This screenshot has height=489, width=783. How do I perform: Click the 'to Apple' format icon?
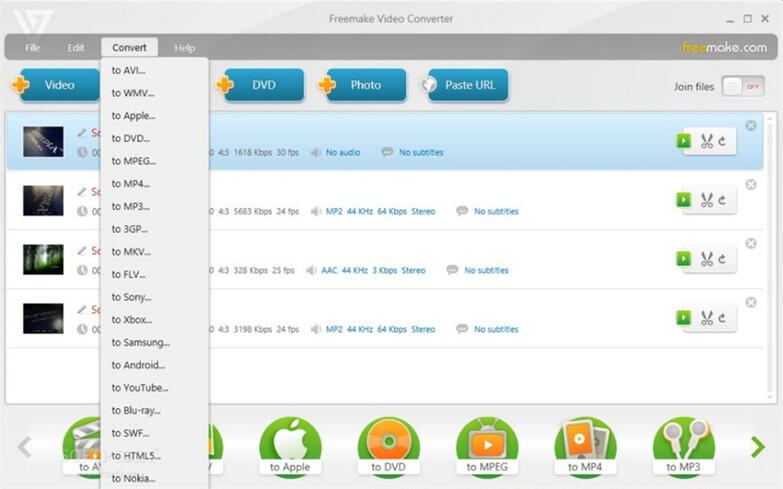[290, 446]
